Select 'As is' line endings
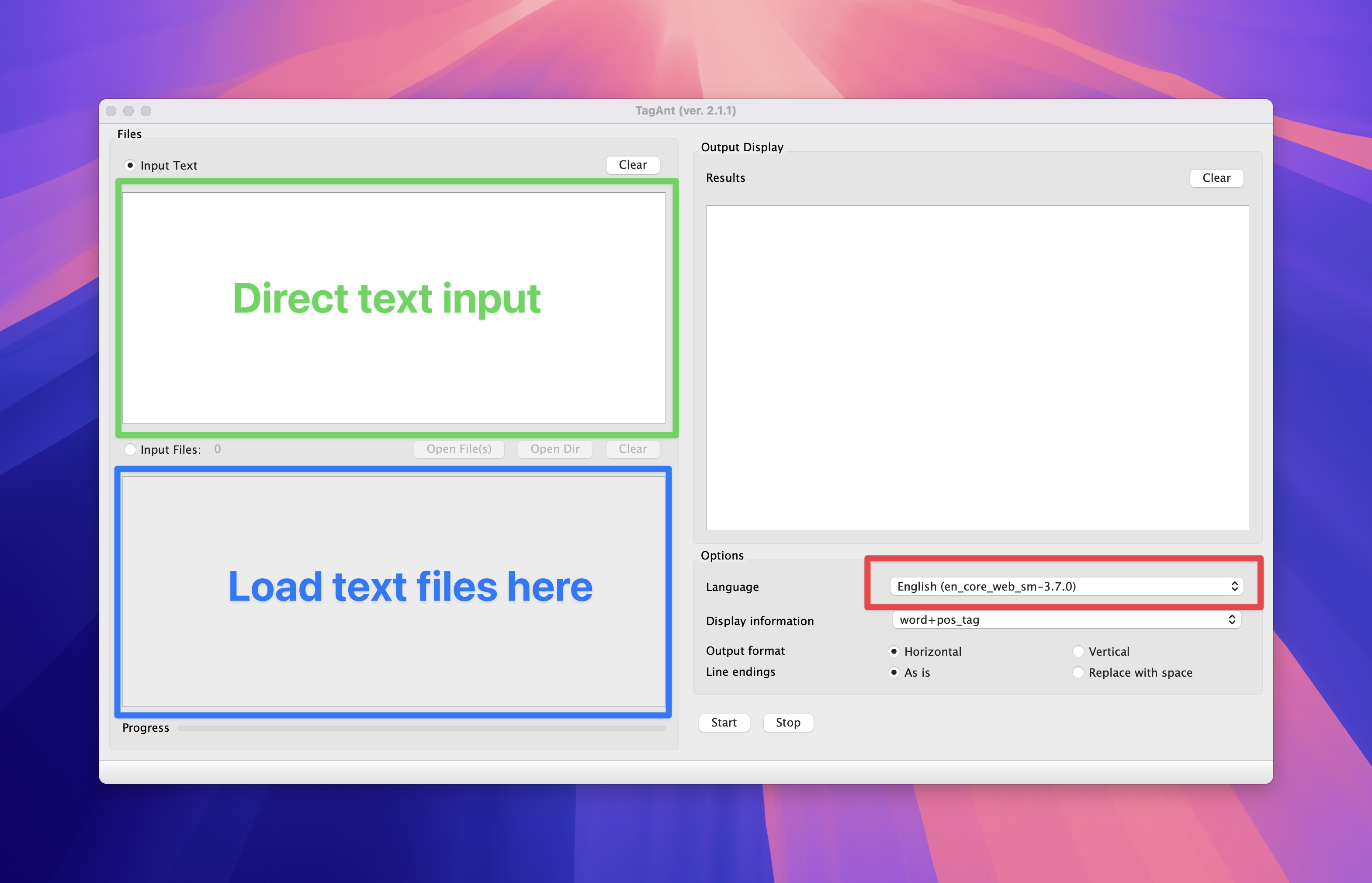 (894, 672)
